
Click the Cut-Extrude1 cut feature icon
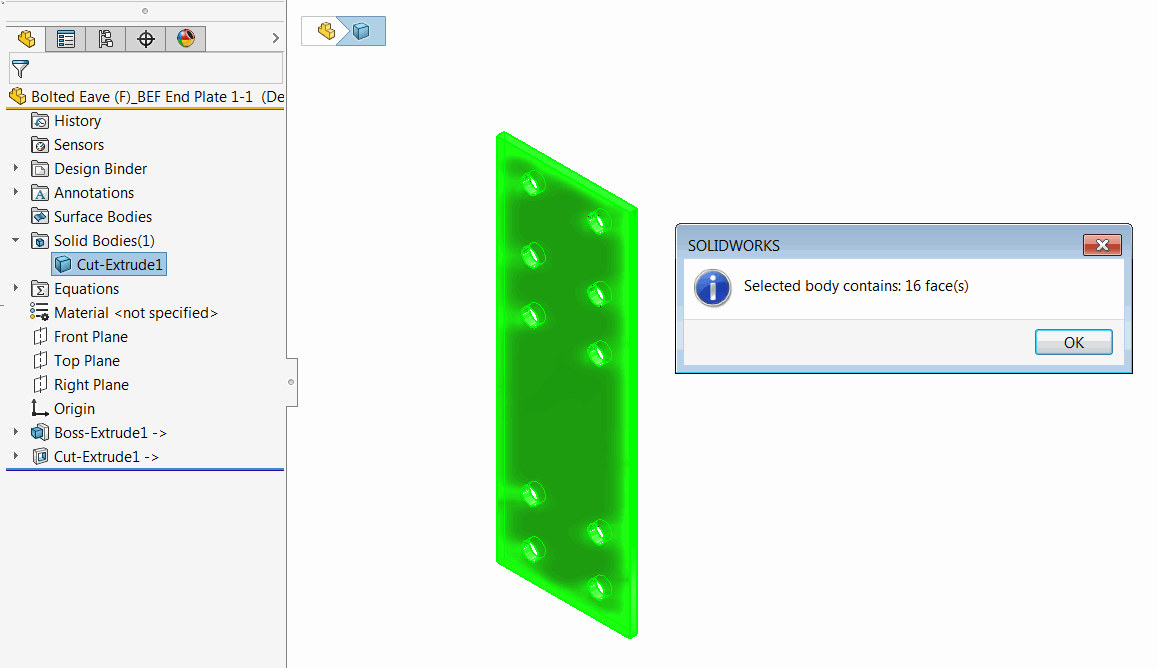click(x=40, y=457)
